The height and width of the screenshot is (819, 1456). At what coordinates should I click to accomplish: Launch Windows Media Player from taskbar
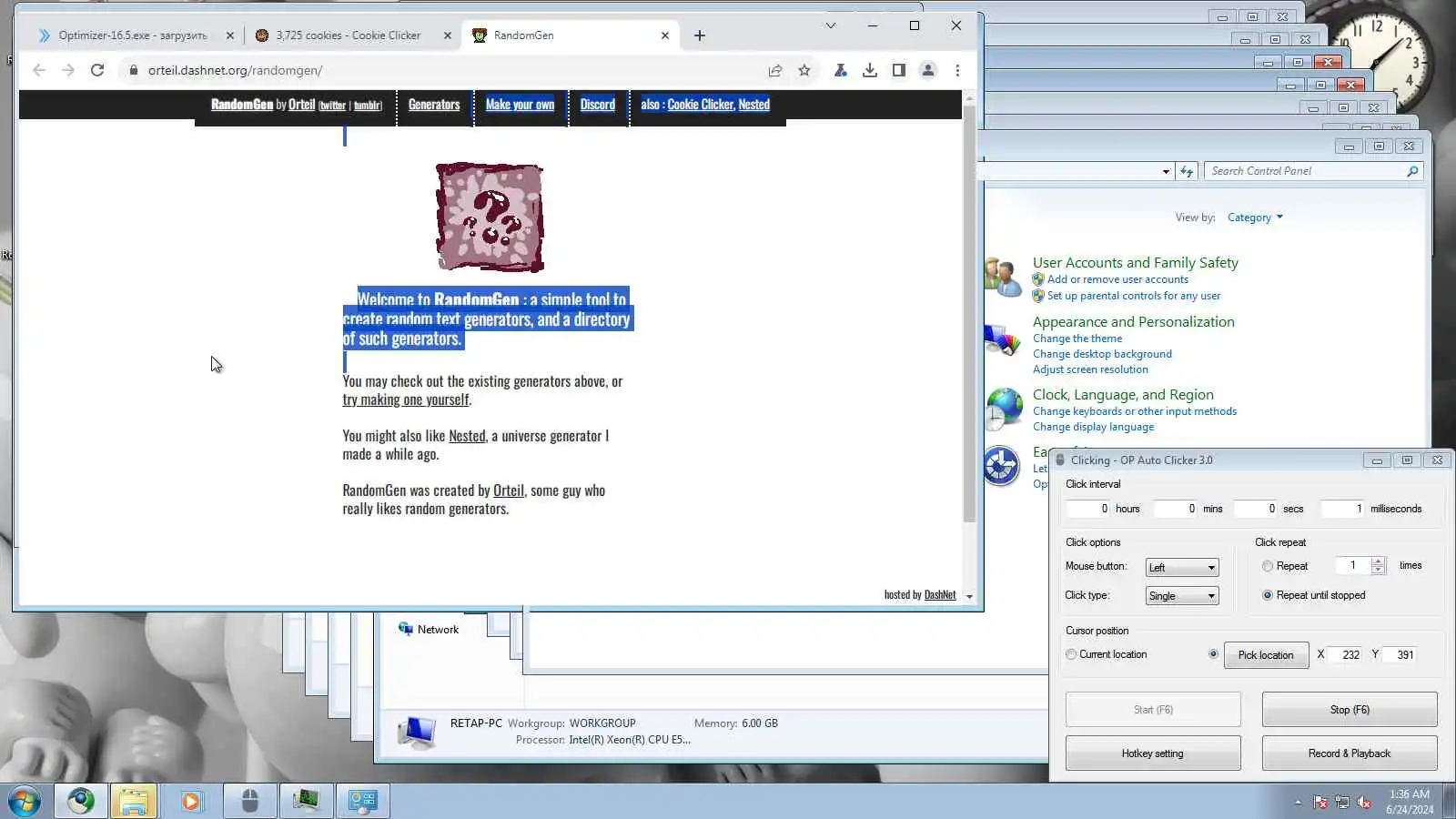[191, 801]
